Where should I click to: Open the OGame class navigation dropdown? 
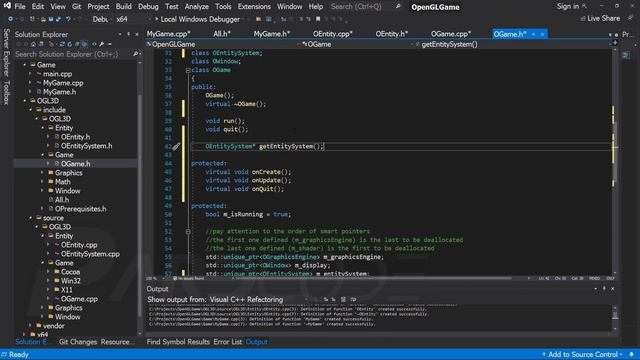coord(358,44)
